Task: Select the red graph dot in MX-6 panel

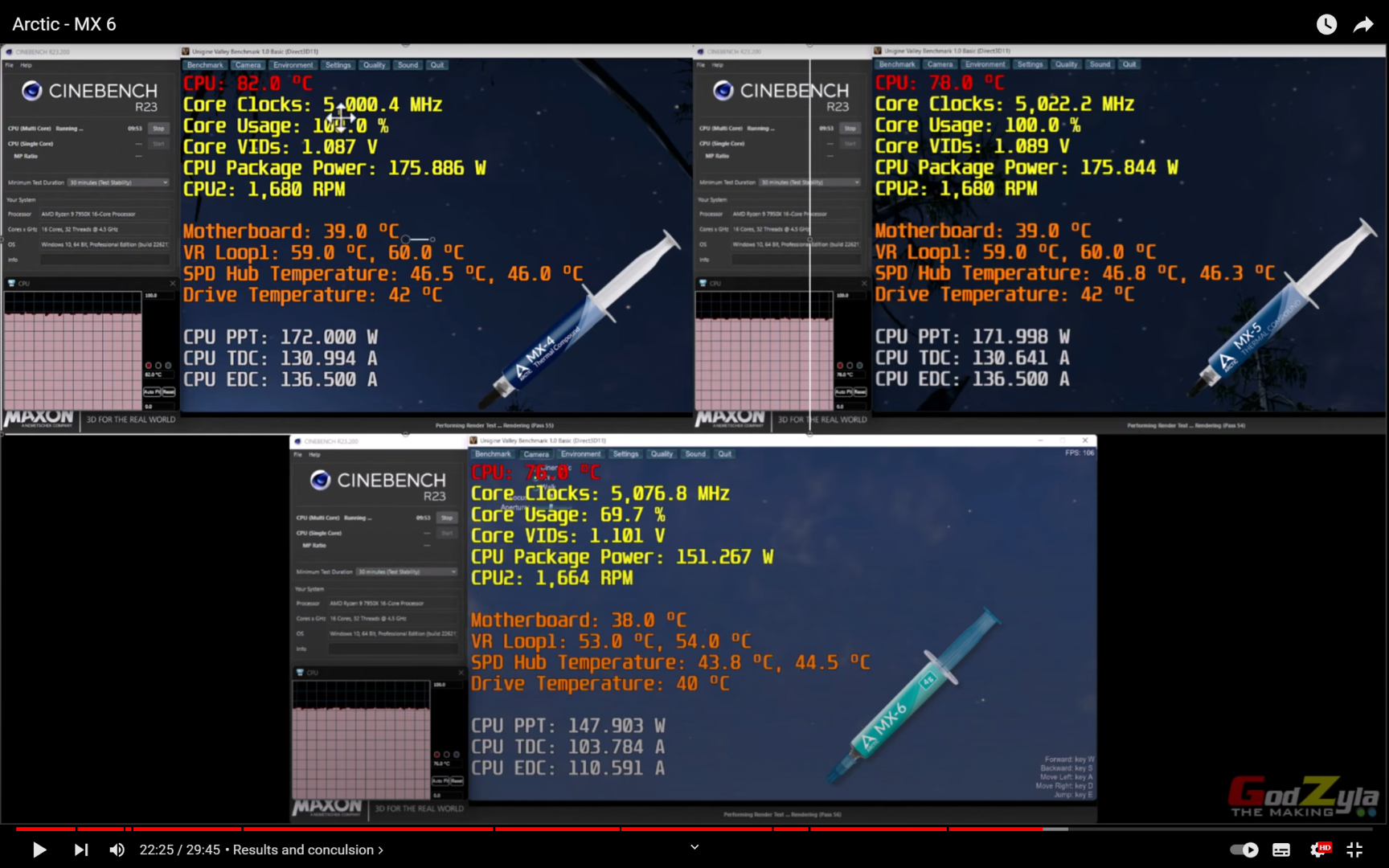Action: pos(436,755)
